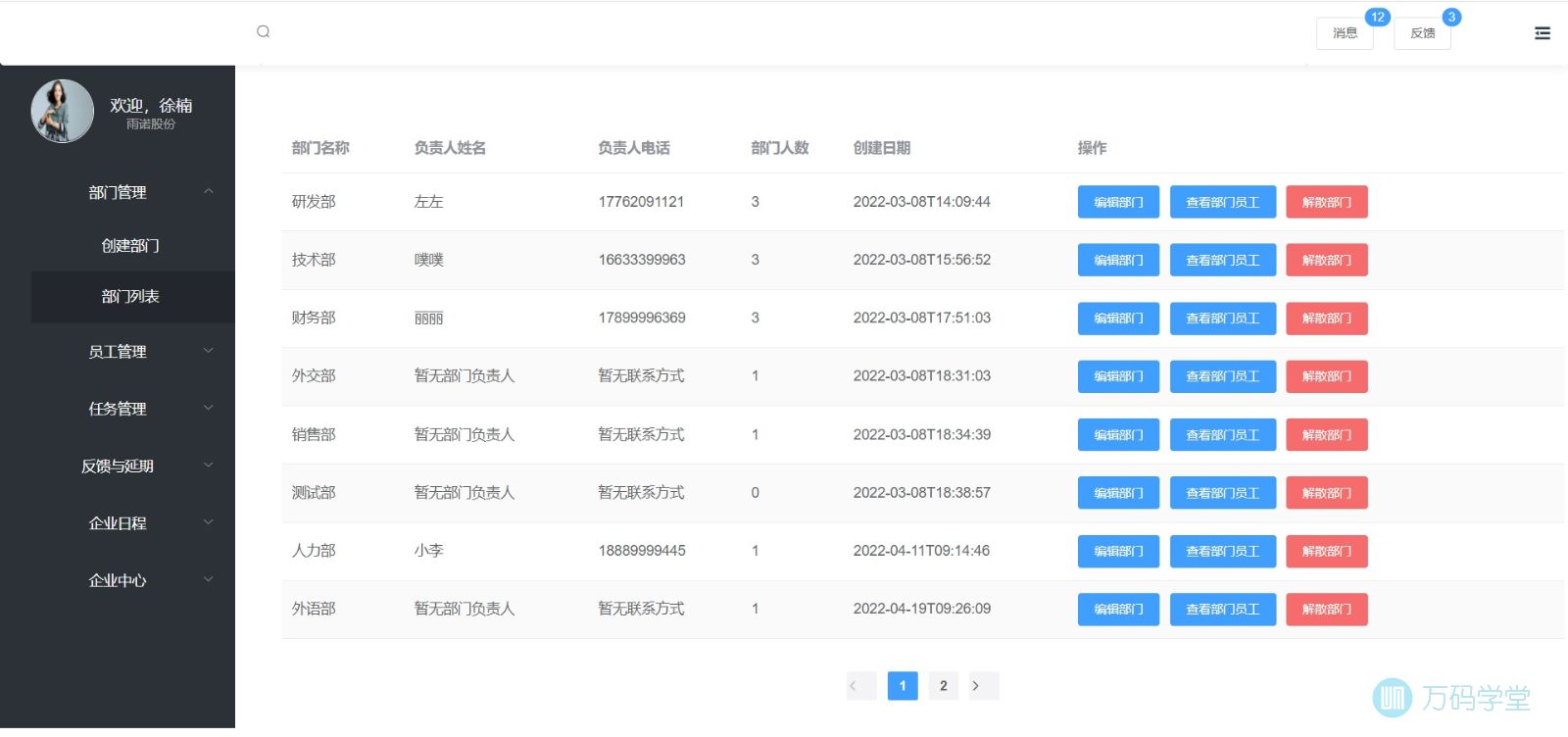Go to next page arrow in pagination
This screenshot has width=1568, height=737.
976,686
